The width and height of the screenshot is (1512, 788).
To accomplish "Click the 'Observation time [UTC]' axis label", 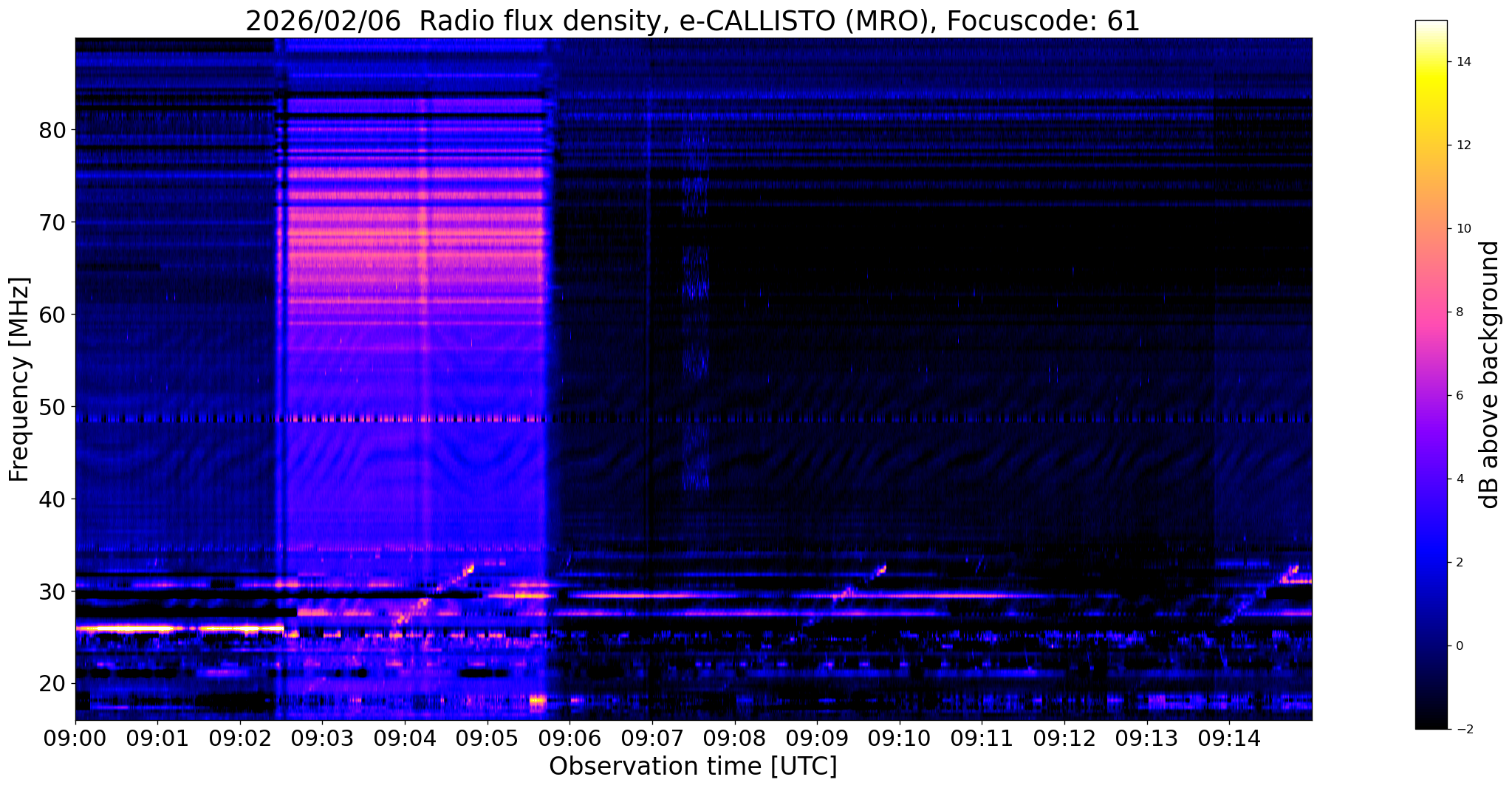I will click(693, 767).
